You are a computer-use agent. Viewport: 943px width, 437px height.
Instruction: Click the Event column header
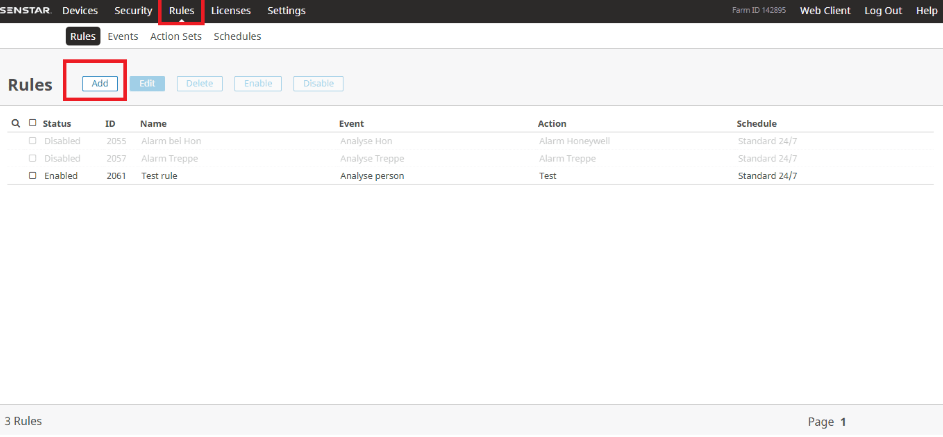click(351, 124)
